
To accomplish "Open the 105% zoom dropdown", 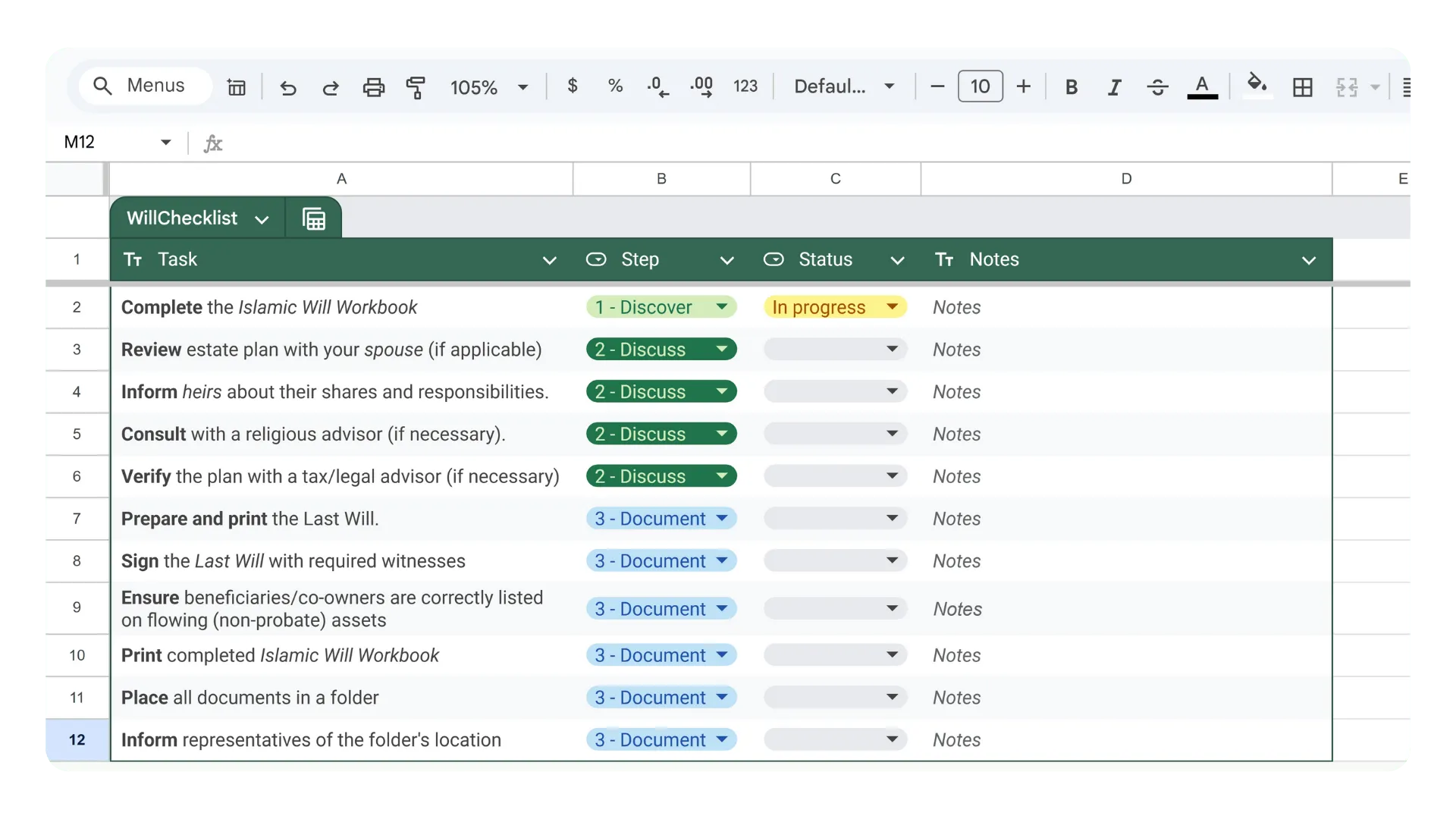I will (x=489, y=87).
